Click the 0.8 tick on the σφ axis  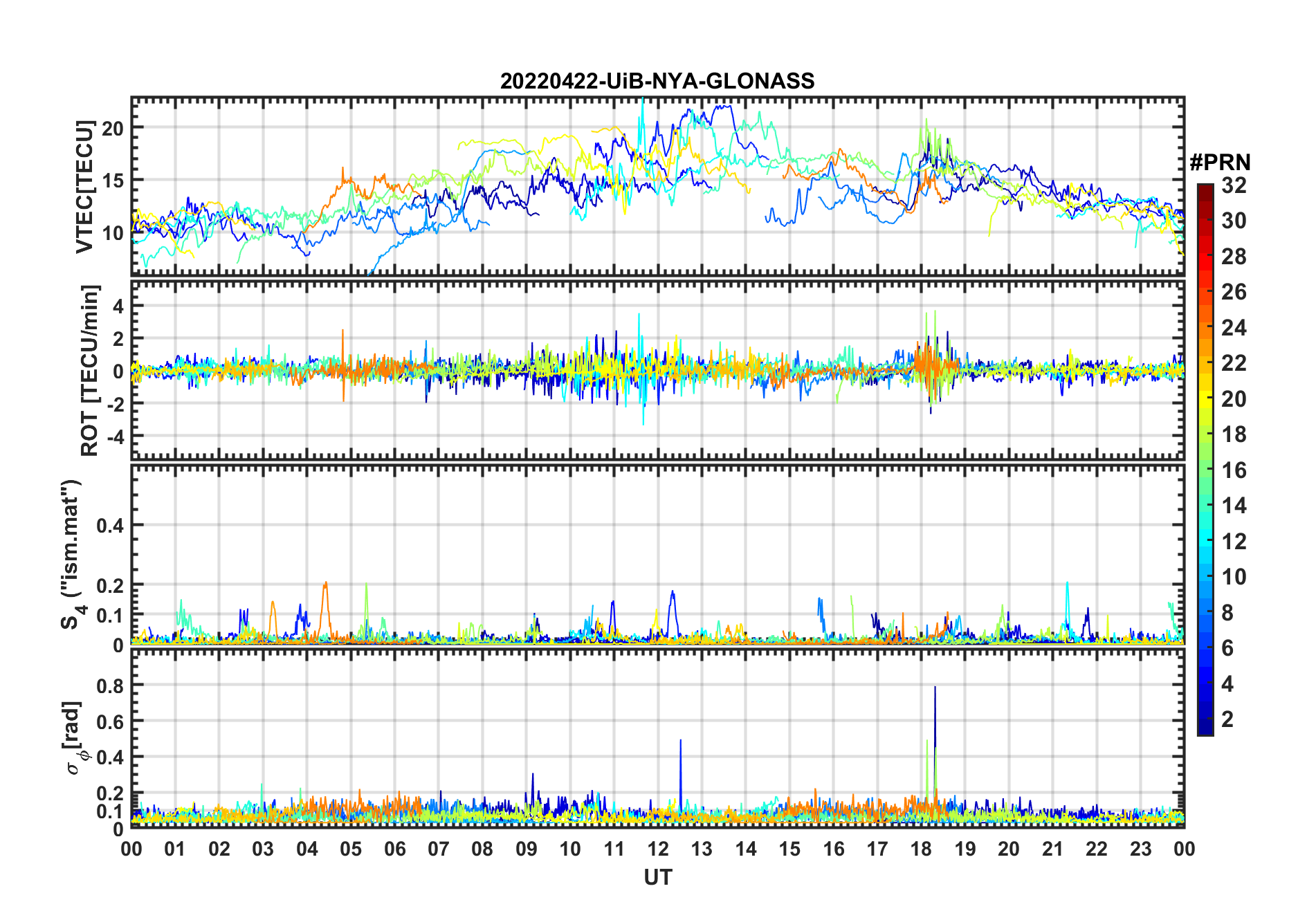(110, 686)
